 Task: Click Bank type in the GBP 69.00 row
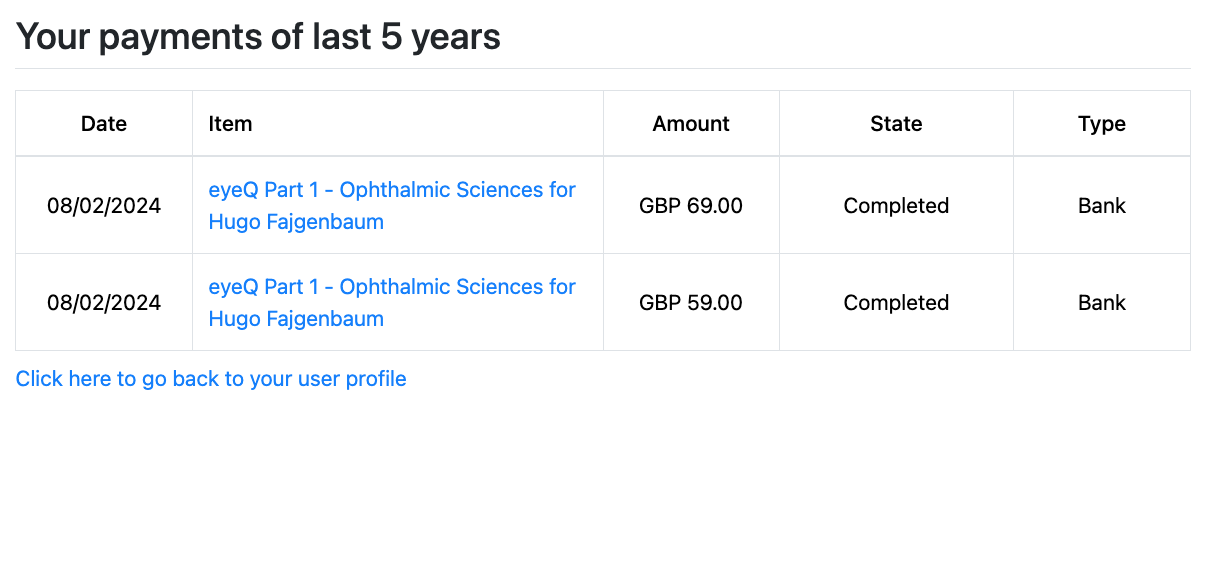1102,206
